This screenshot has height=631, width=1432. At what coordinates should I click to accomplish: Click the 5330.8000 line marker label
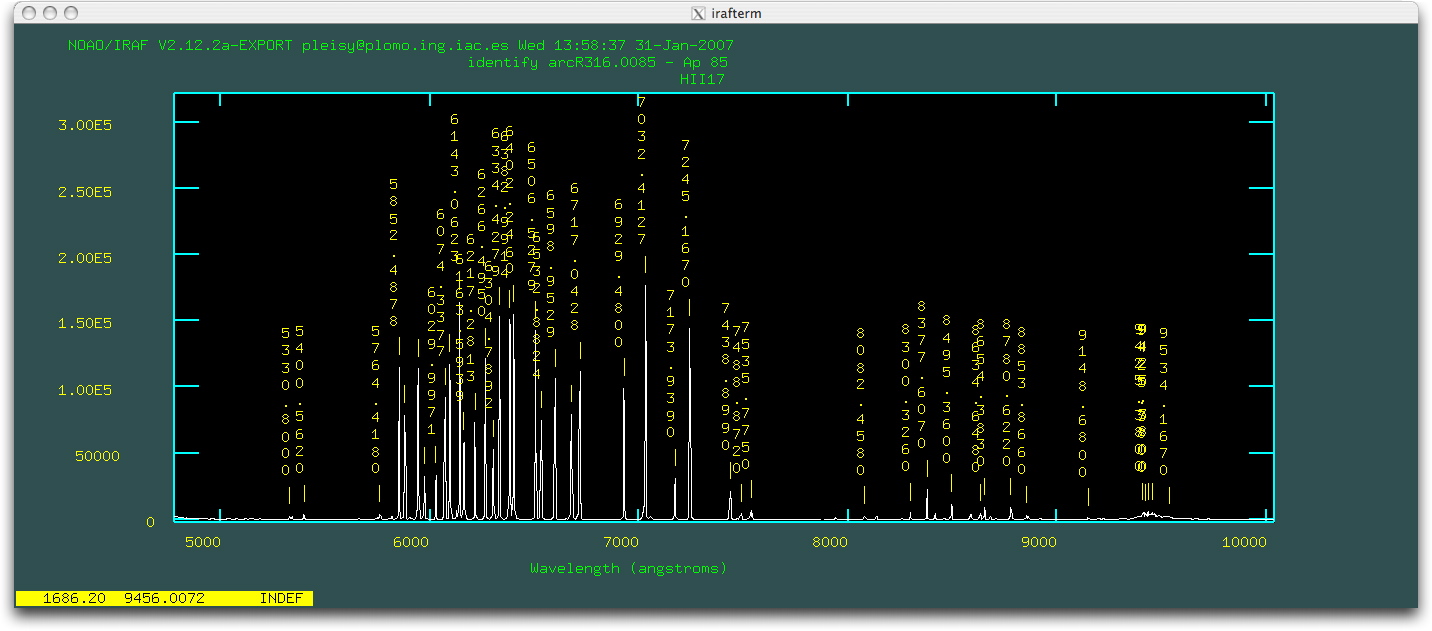(285, 401)
